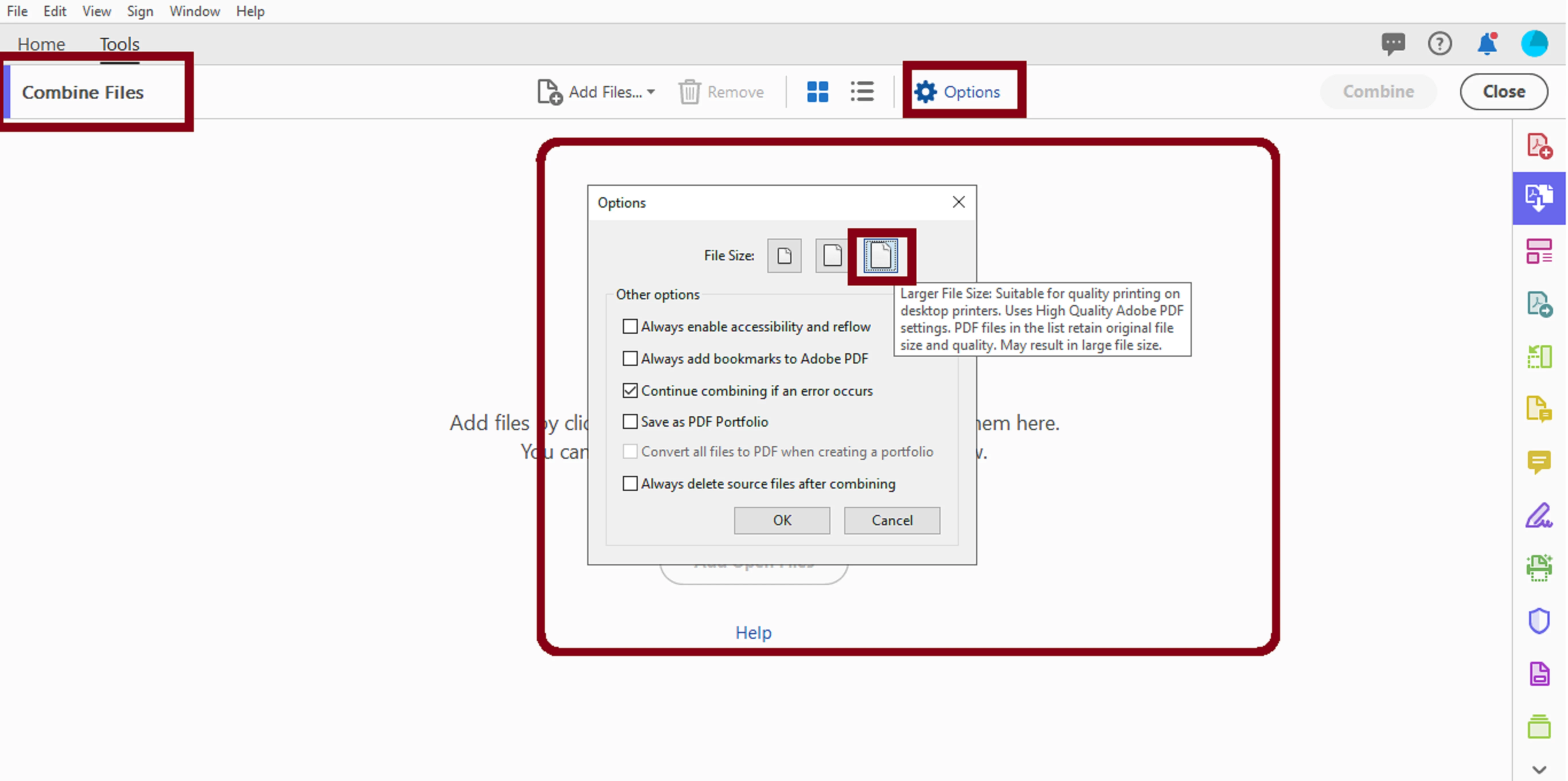Expand the Add Files dropdown arrow
This screenshot has width=1568, height=781.
coord(651,93)
